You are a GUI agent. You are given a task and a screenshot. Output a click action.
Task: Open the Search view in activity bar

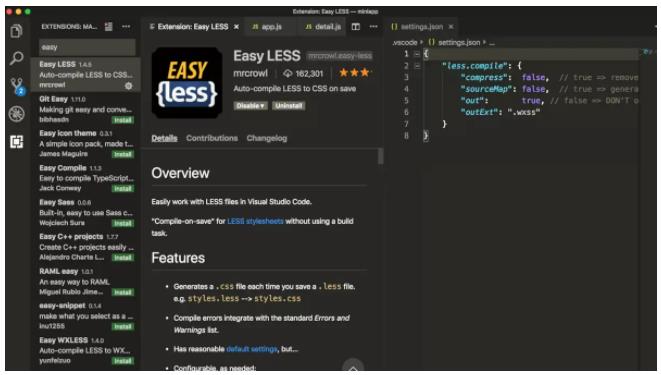coord(16,58)
